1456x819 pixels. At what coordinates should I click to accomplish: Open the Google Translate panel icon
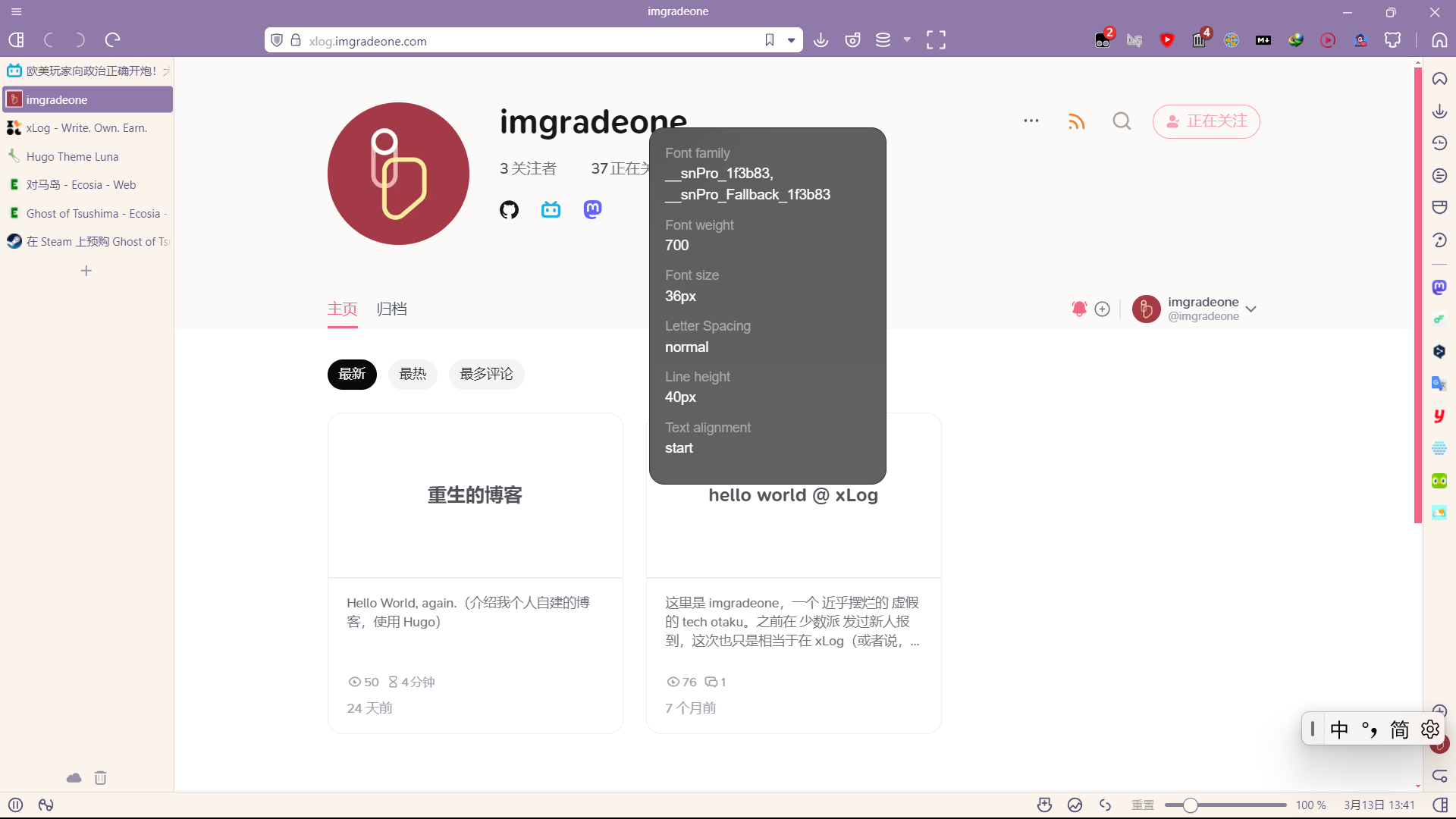1439,384
